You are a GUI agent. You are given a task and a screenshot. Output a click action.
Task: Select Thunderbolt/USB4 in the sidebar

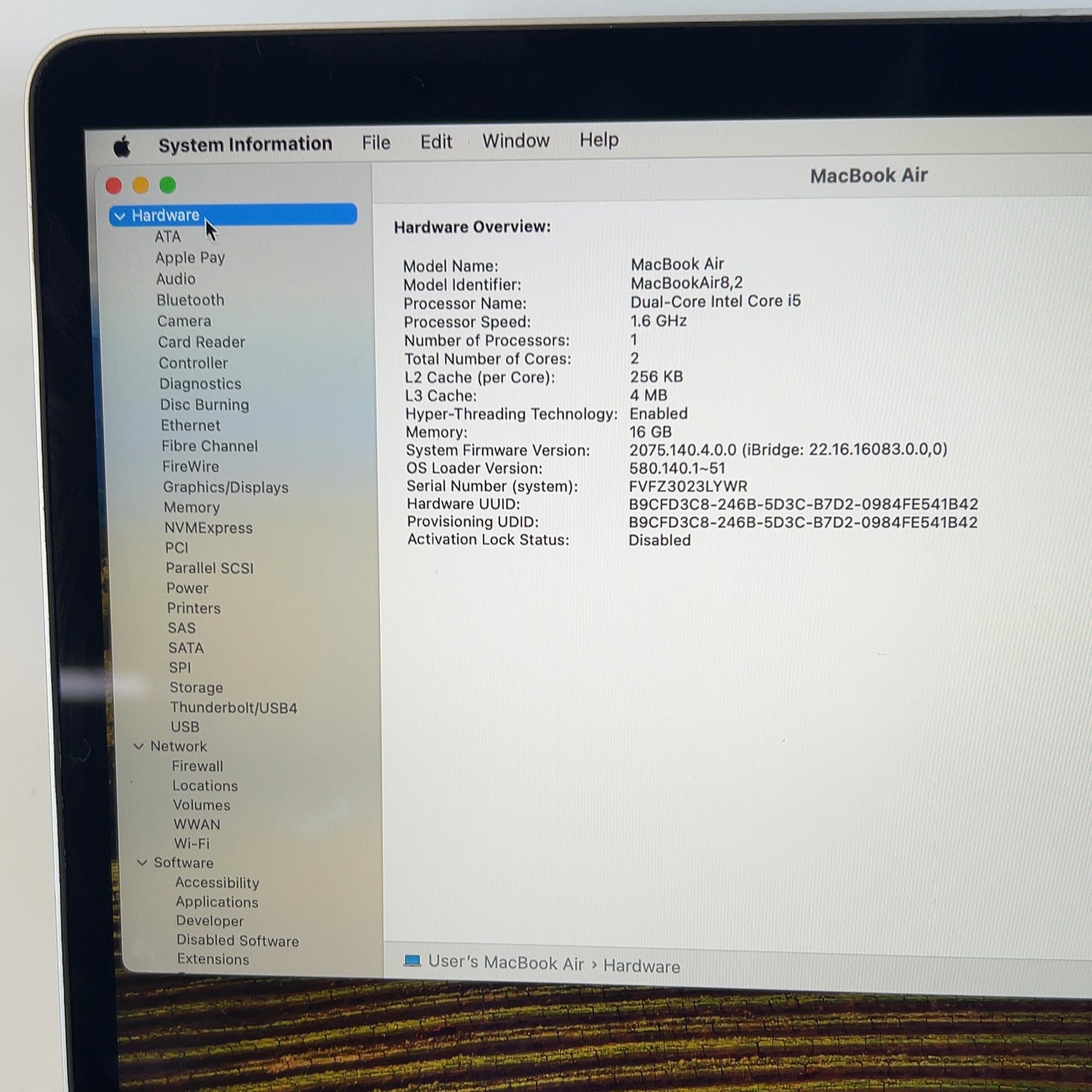pyautogui.click(x=234, y=708)
